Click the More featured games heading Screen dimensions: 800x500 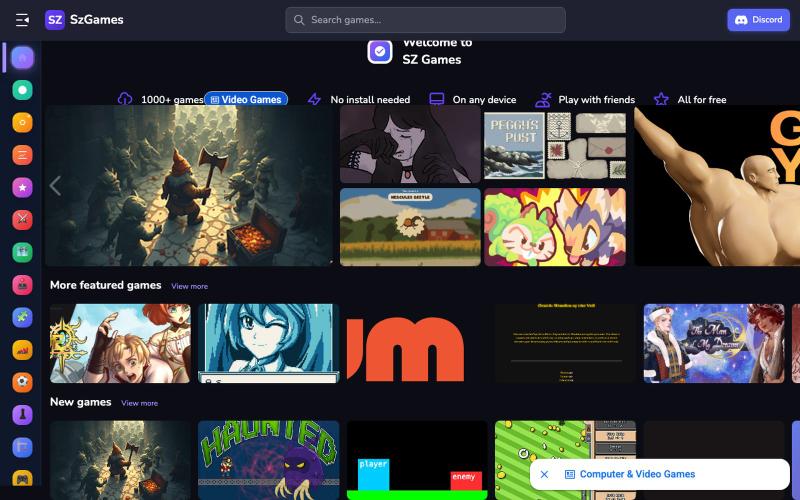pyautogui.click(x=106, y=285)
